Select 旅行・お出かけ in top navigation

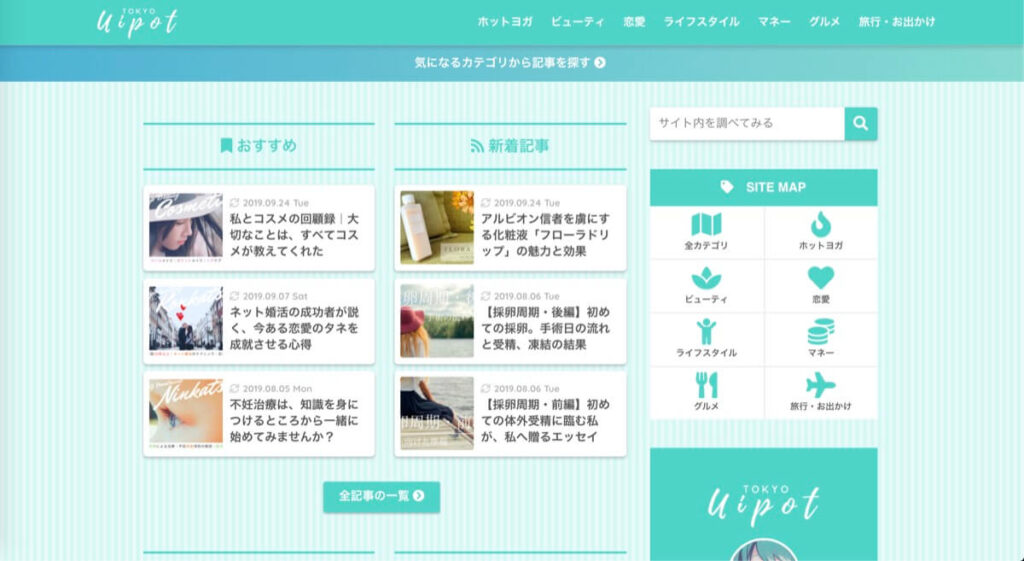[x=897, y=22]
